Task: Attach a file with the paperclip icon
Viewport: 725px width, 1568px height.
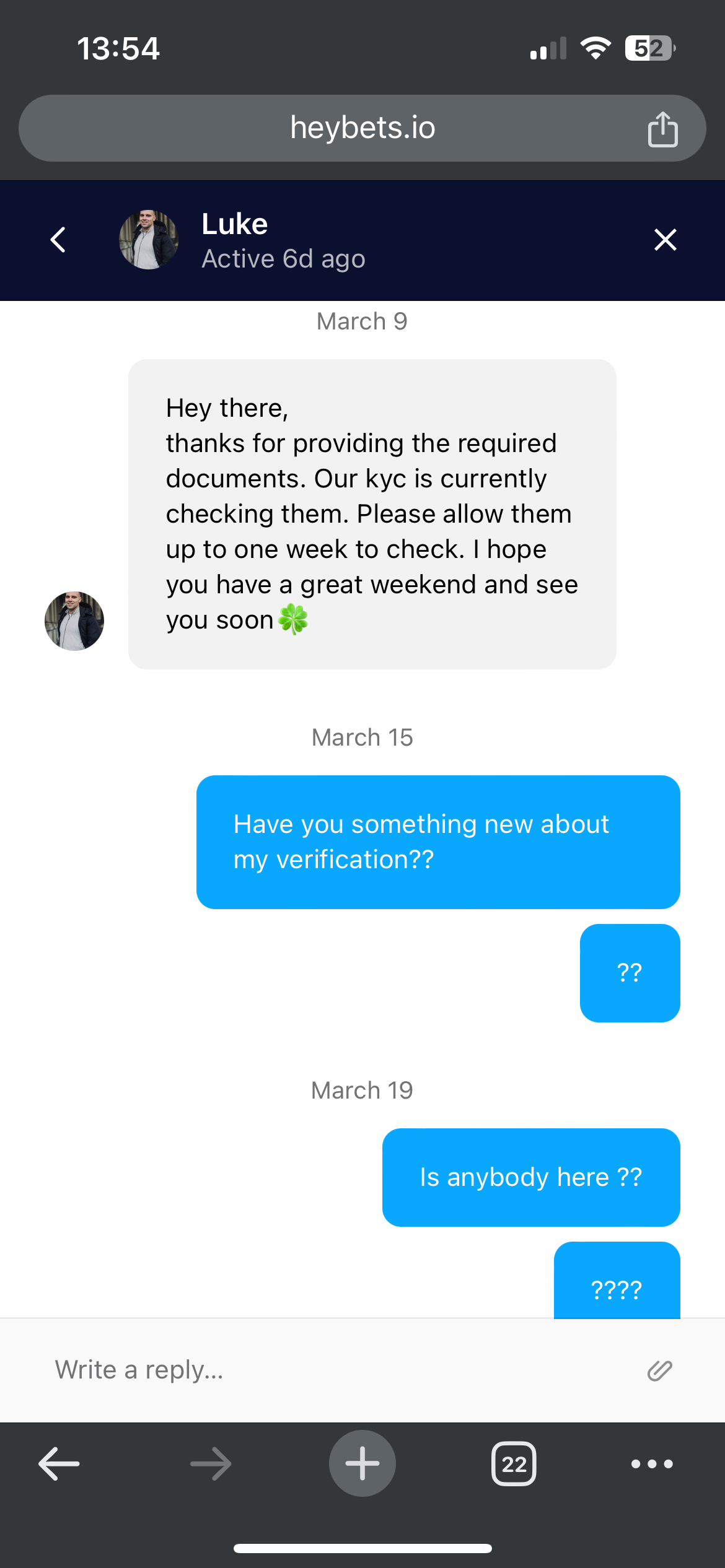Action: point(659,1370)
